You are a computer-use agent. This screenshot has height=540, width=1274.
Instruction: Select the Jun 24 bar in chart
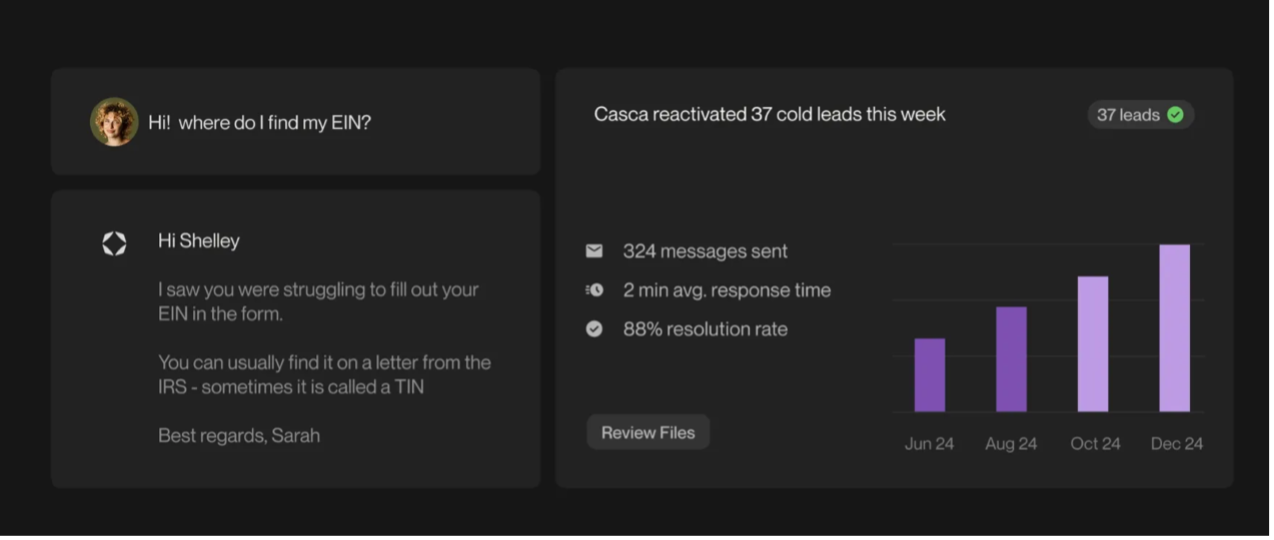pyautogui.click(x=929, y=375)
